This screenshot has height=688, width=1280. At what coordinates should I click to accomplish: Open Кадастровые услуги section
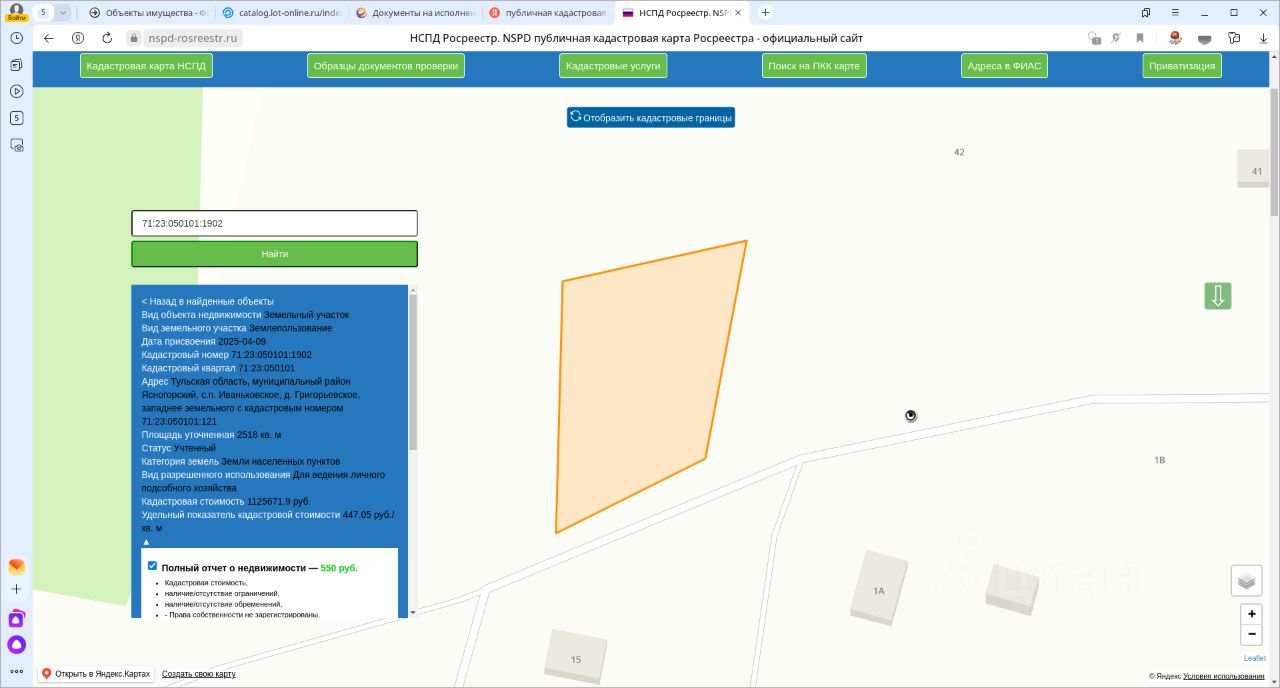(x=613, y=65)
